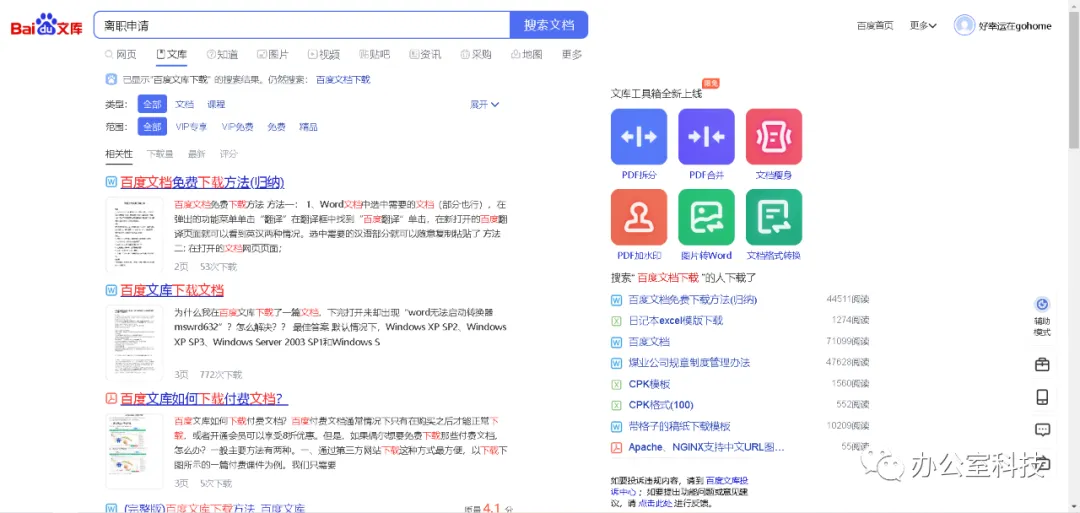Image resolution: width=1080 pixels, height=513 pixels.
Task: Open the 文档瘦身 tool icon
Action: [773, 136]
